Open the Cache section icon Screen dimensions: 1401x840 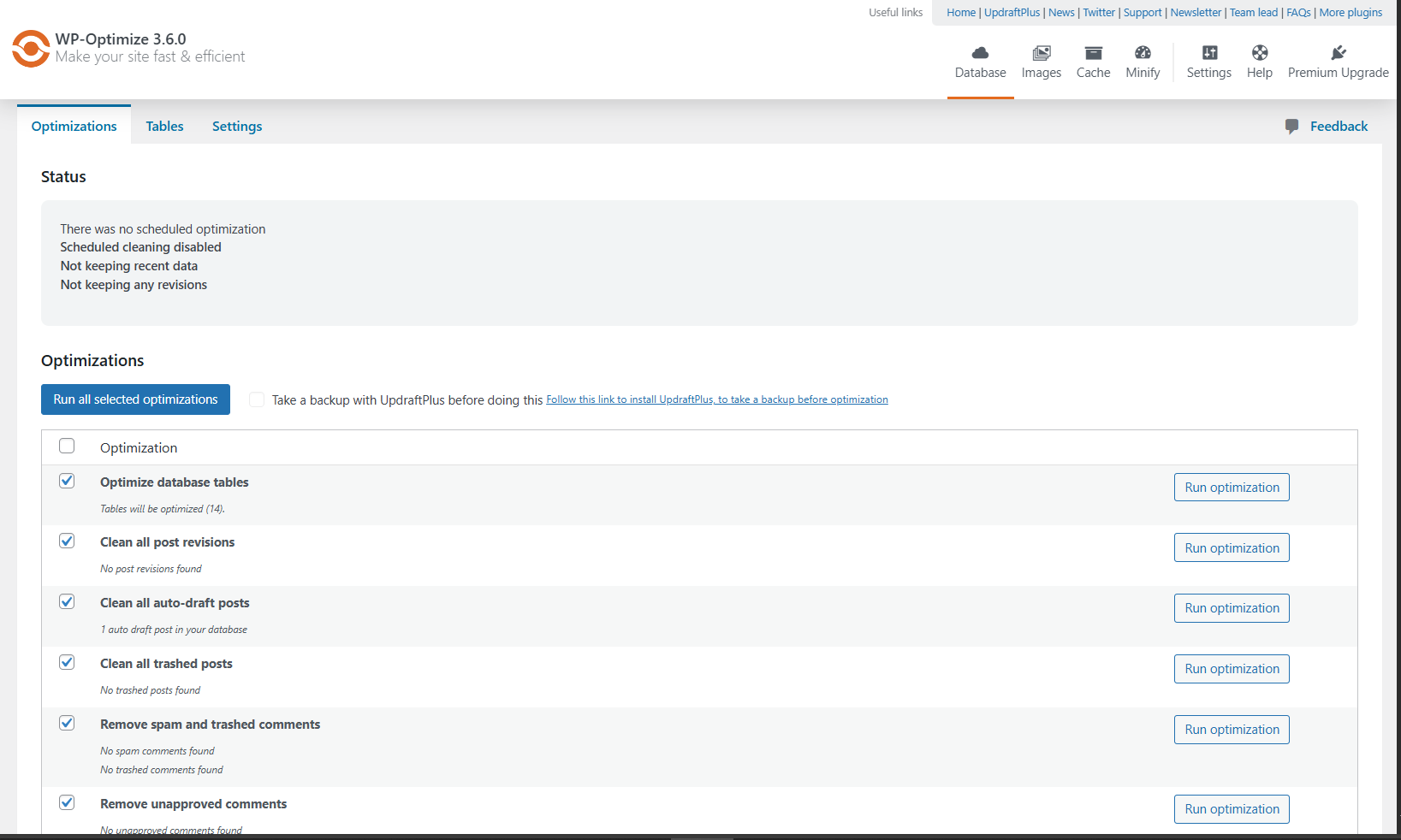(1093, 53)
